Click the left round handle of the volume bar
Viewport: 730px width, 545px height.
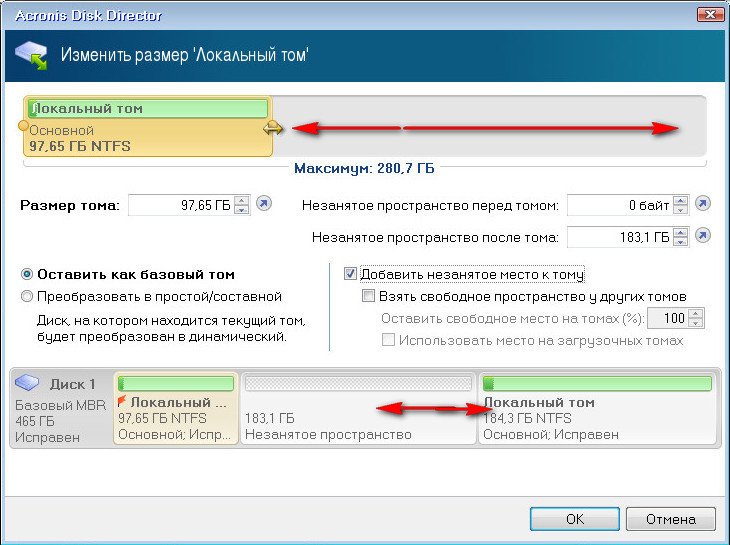click(23, 126)
